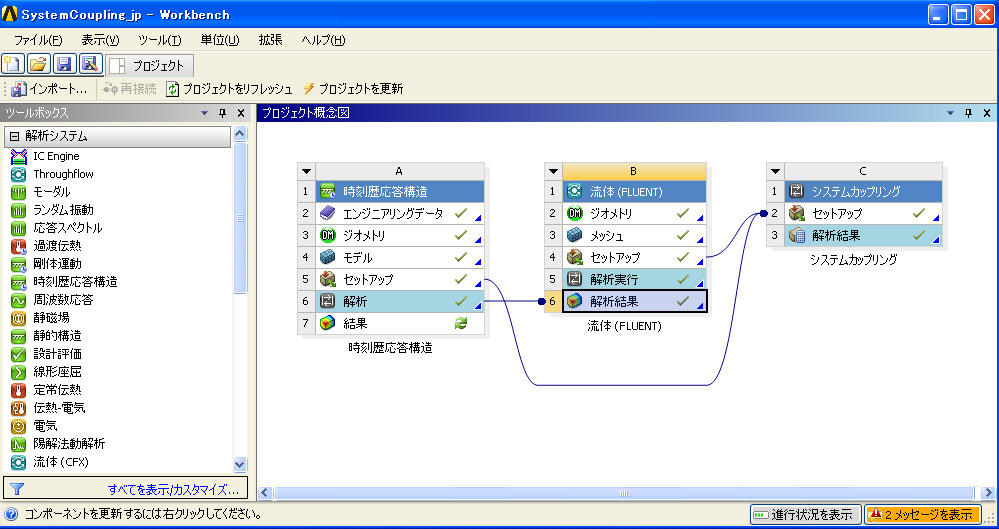Click schematic scrollbar right arrow

click(988, 493)
